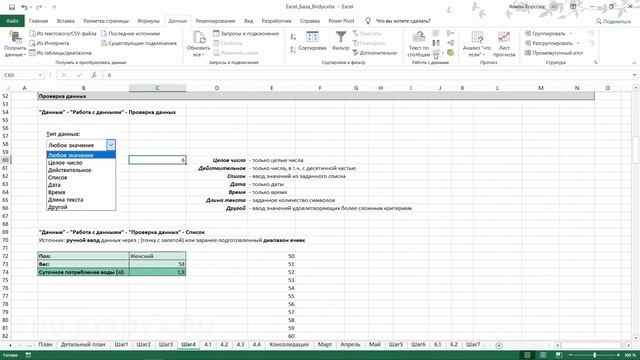This screenshot has width=640, height=360.
Task: Click the zoom in plus button
Action: coord(618,355)
